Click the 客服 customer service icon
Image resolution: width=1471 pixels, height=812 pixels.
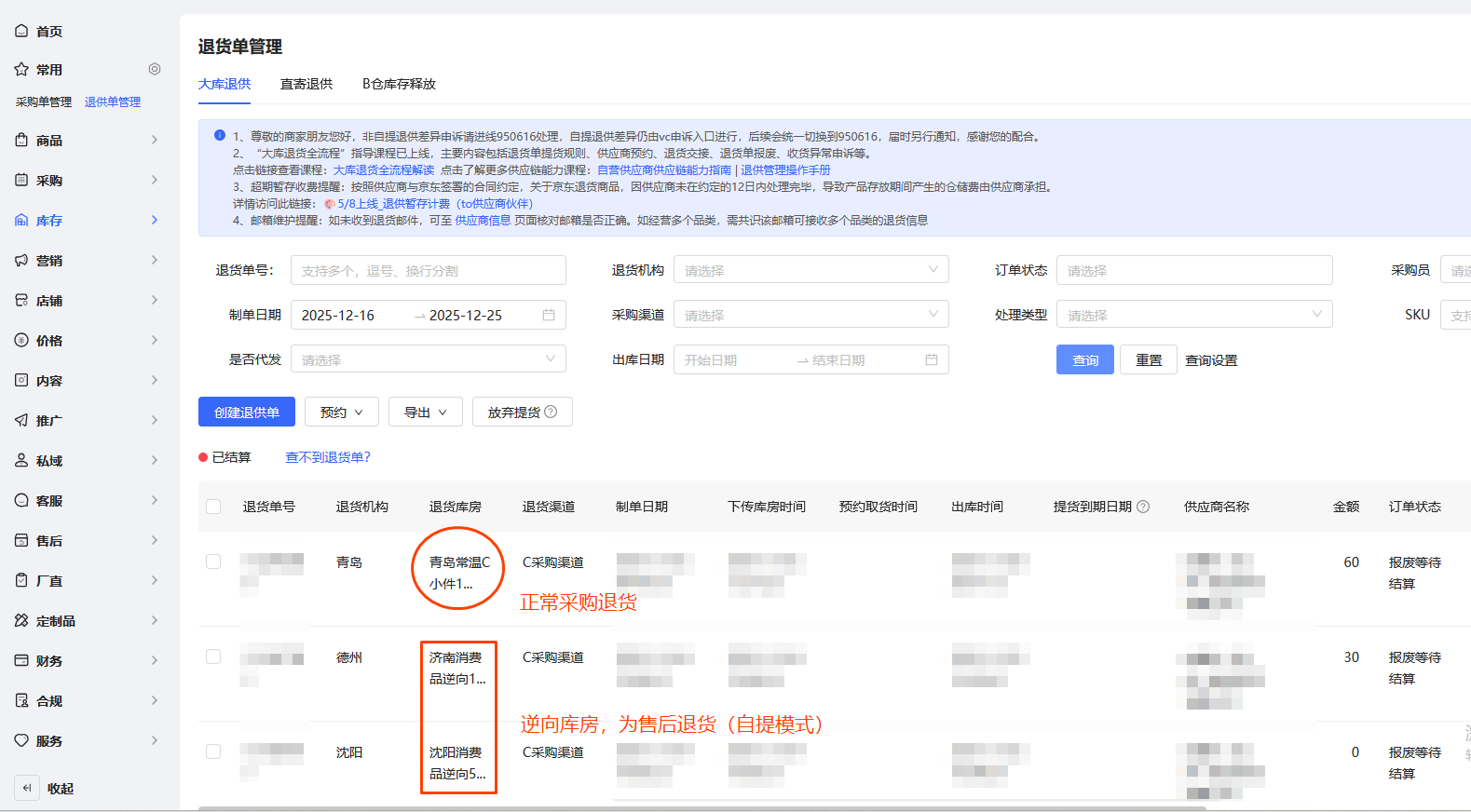point(21,500)
